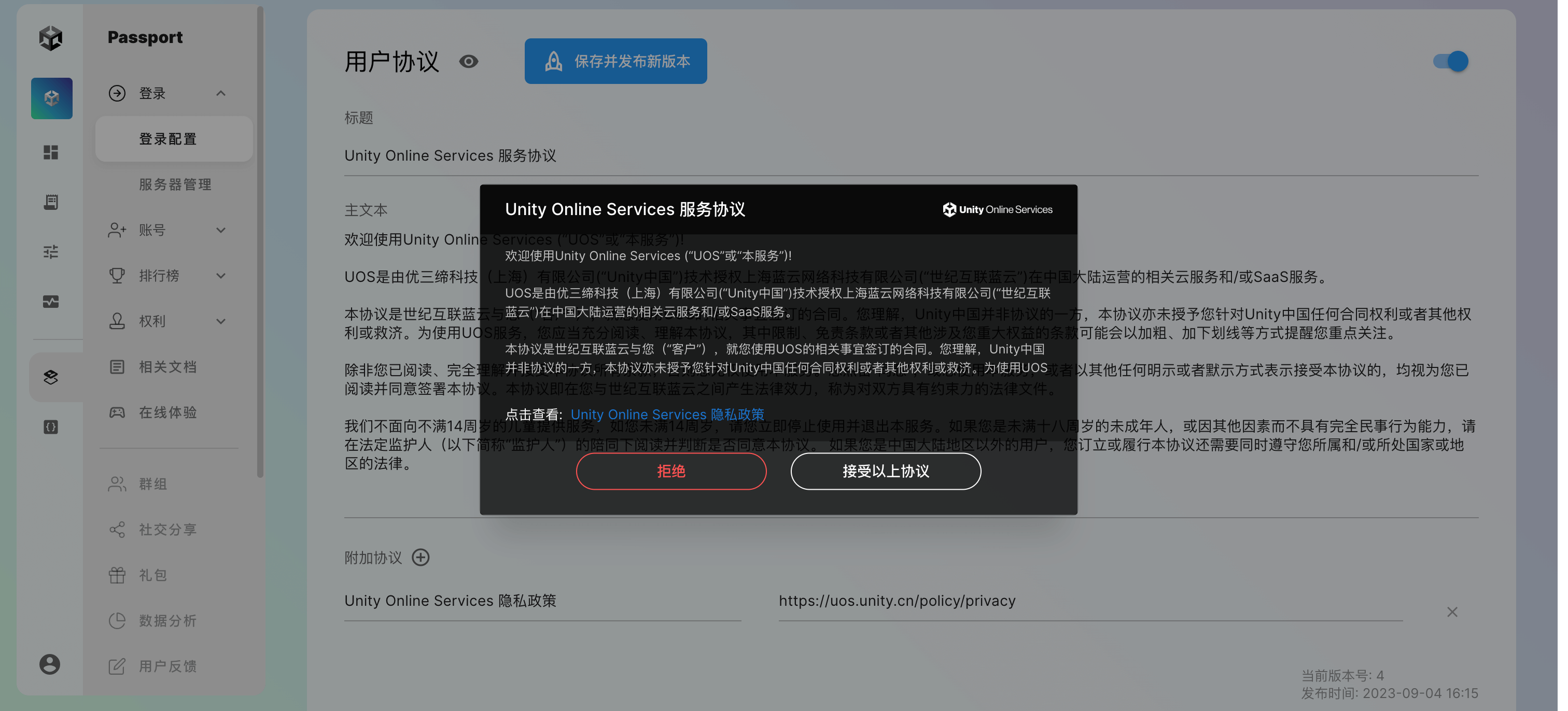
Task: Expand the 账号 menu section
Action: 221,230
